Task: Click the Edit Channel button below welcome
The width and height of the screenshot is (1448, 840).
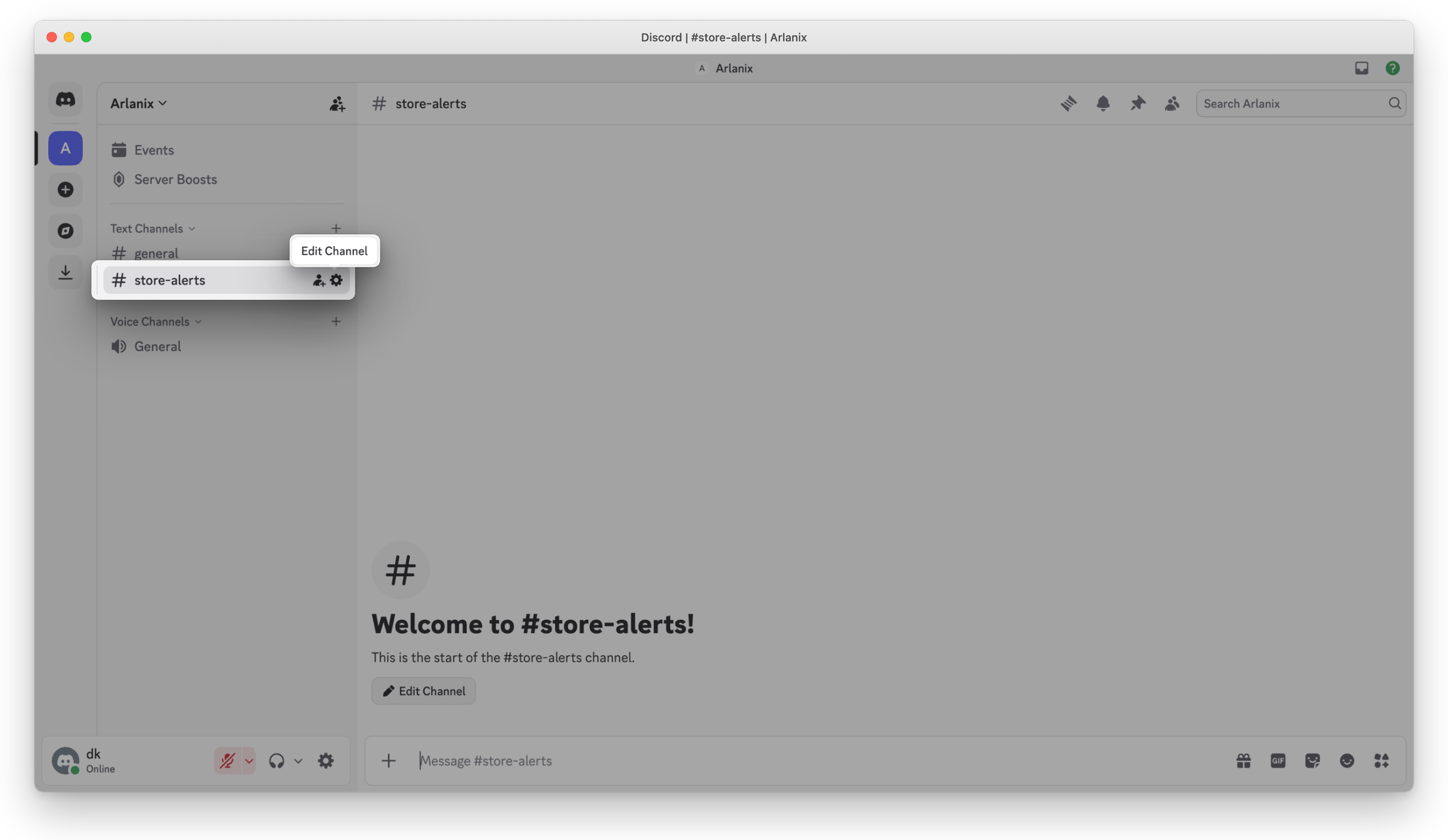Action: point(424,691)
